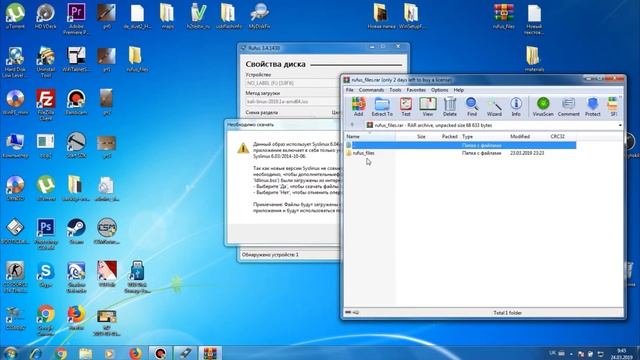Open the materials folder on the desktop
640x360 pixels.
(x=534, y=59)
